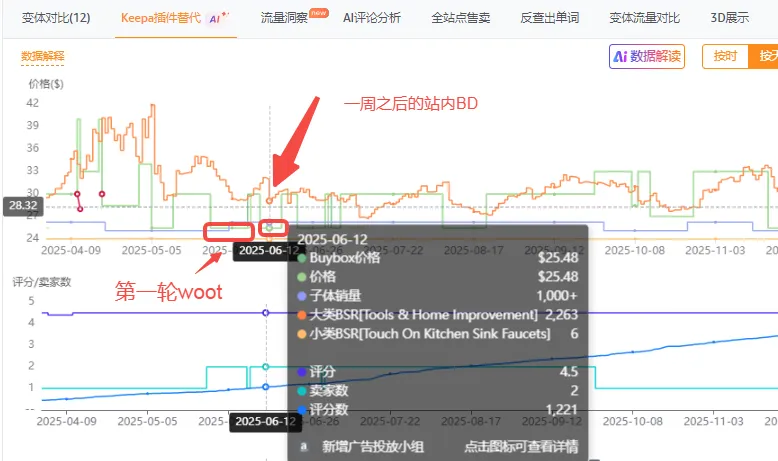This screenshot has width=778, height=461.
Task: Select the 按时 view toggle
Action: tap(725, 57)
